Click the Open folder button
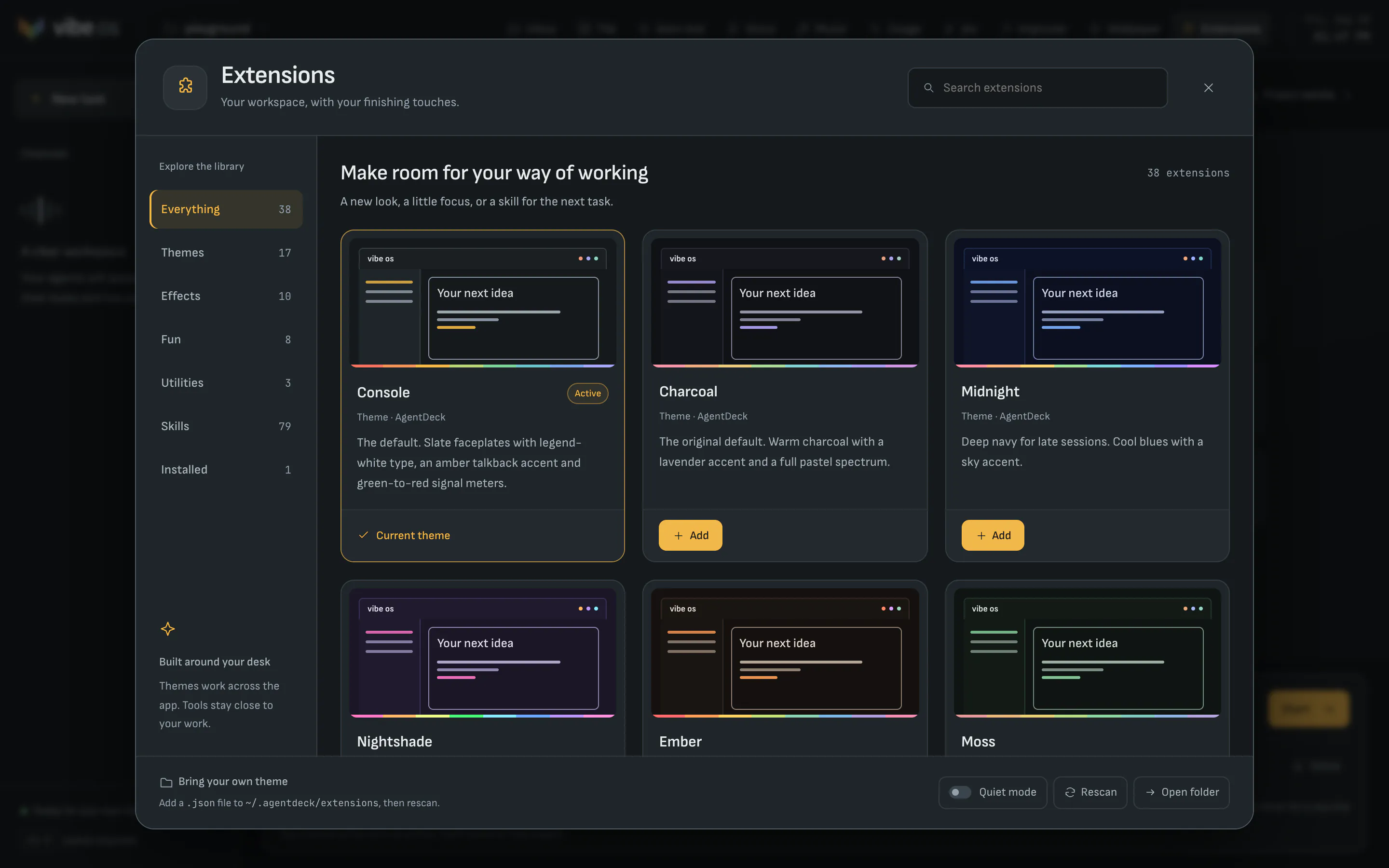The width and height of the screenshot is (1389, 868). pyautogui.click(x=1181, y=792)
